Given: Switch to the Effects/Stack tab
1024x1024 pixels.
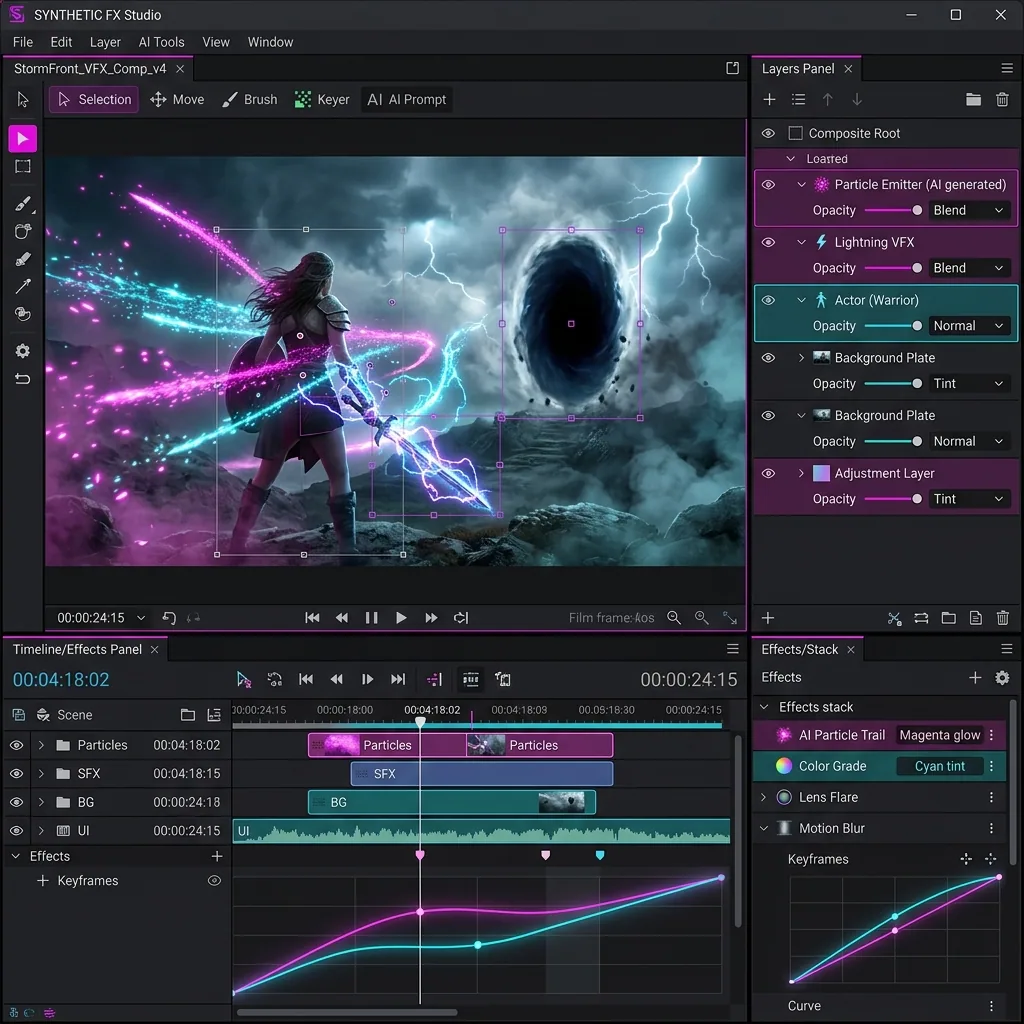Looking at the screenshot, I should pos(799,649).
